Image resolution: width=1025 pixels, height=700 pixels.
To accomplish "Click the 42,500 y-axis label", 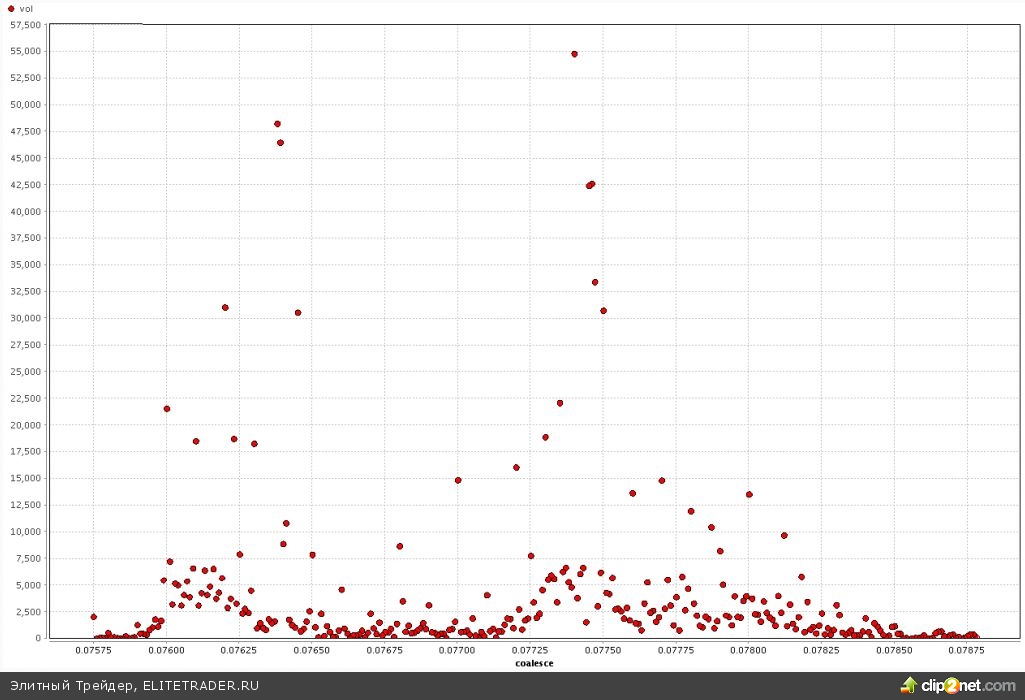I will [25, 185].
